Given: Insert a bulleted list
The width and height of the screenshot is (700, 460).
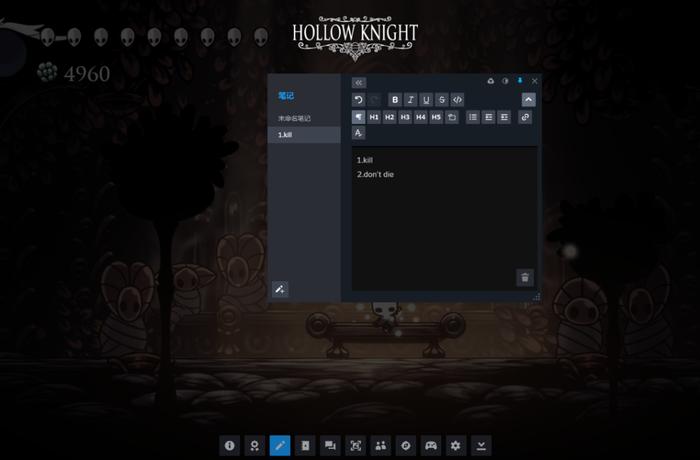Looking at the screenshot, I should point(473,117).
